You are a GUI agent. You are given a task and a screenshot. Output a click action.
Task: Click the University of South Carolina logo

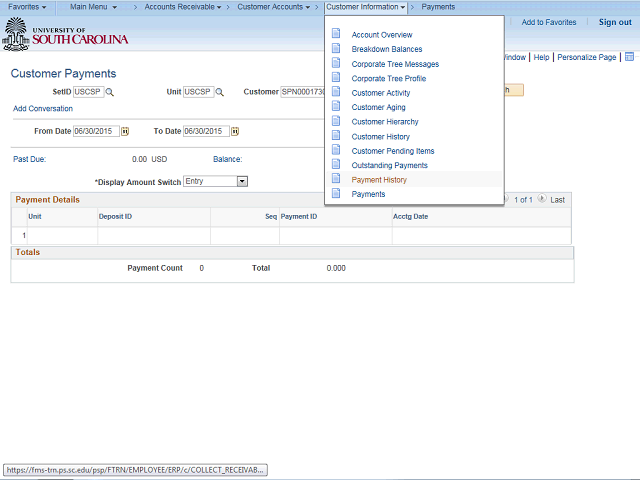[x=65, y=38]
